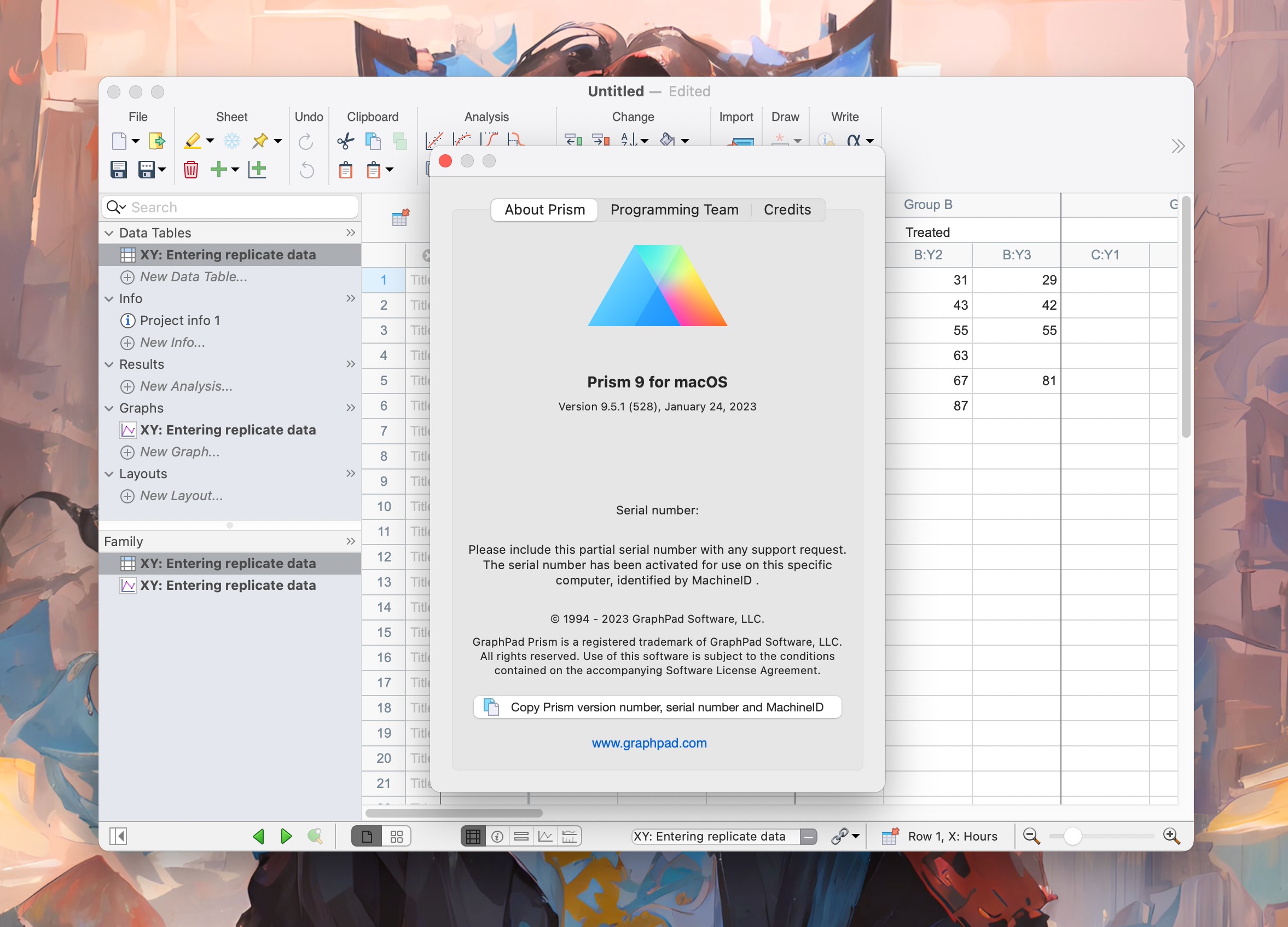Click New Data Table... in navigator
This screenshot has height=927, width=1288.
point(193,277)
